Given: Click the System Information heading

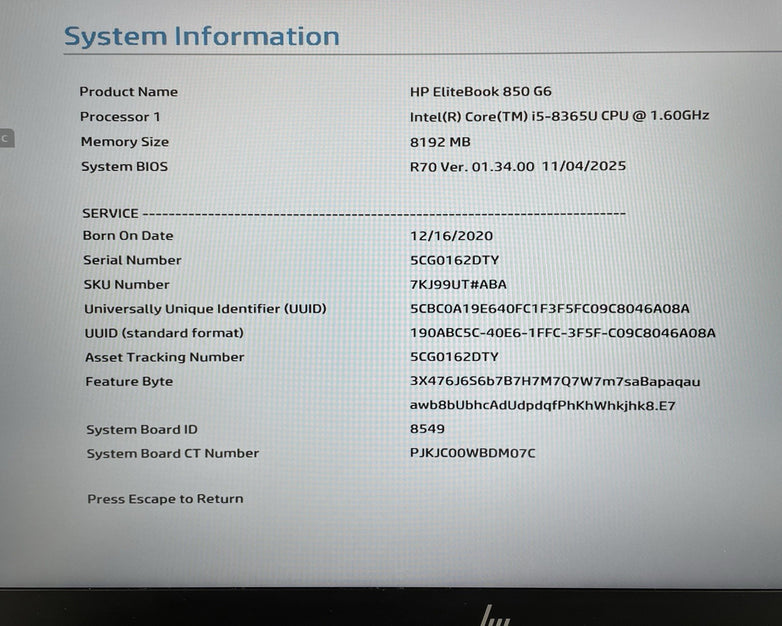Looking at the screenshot, I should pyautogui.click(x=202, y=36).
